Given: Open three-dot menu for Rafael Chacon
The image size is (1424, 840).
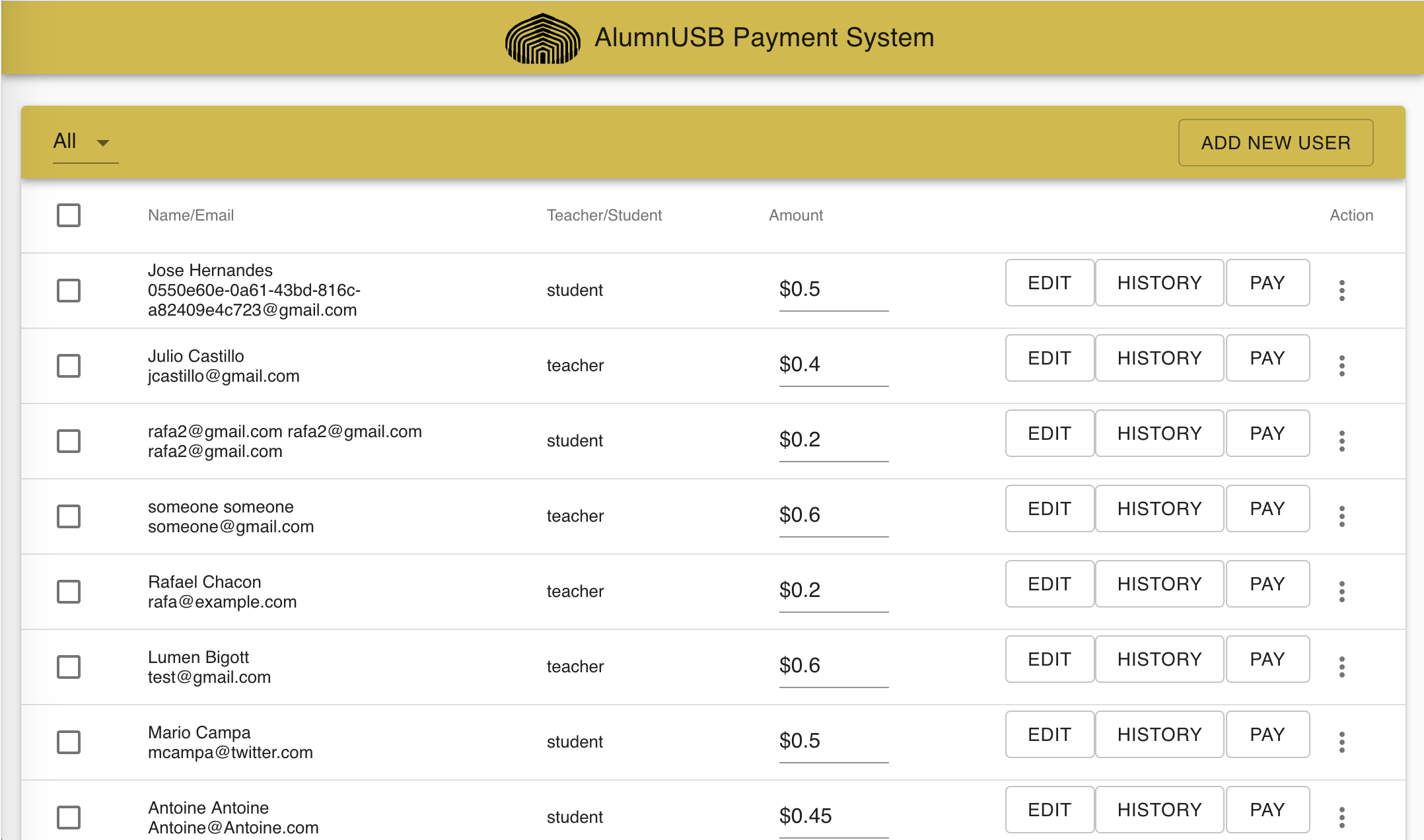Looking at the screenshot, I should (x=1341, y=592).
